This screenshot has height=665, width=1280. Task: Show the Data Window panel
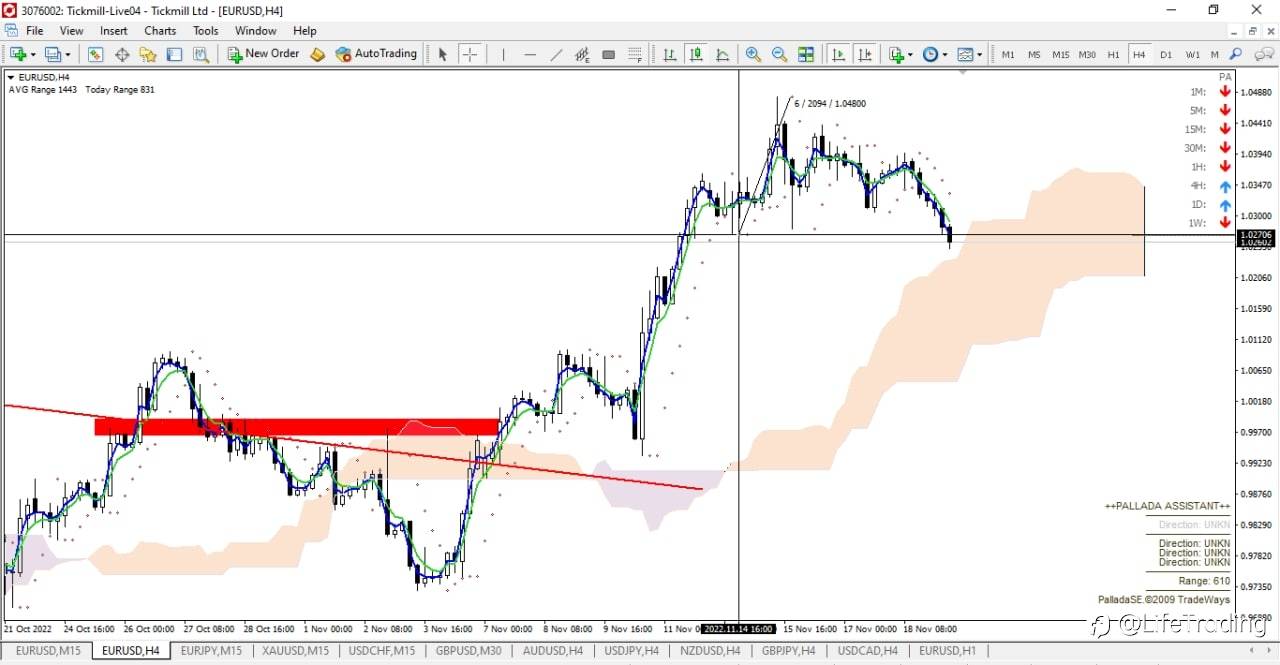pyautogui.click(x=122, y=54)
